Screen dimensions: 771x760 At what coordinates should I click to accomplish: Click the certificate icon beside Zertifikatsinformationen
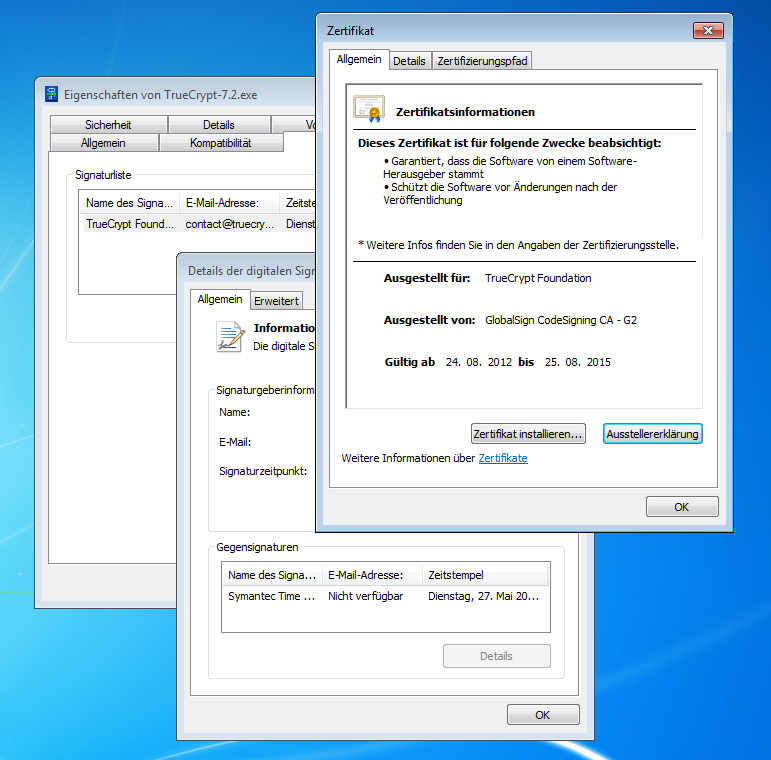pyautogui.click(x=368, y=109)
